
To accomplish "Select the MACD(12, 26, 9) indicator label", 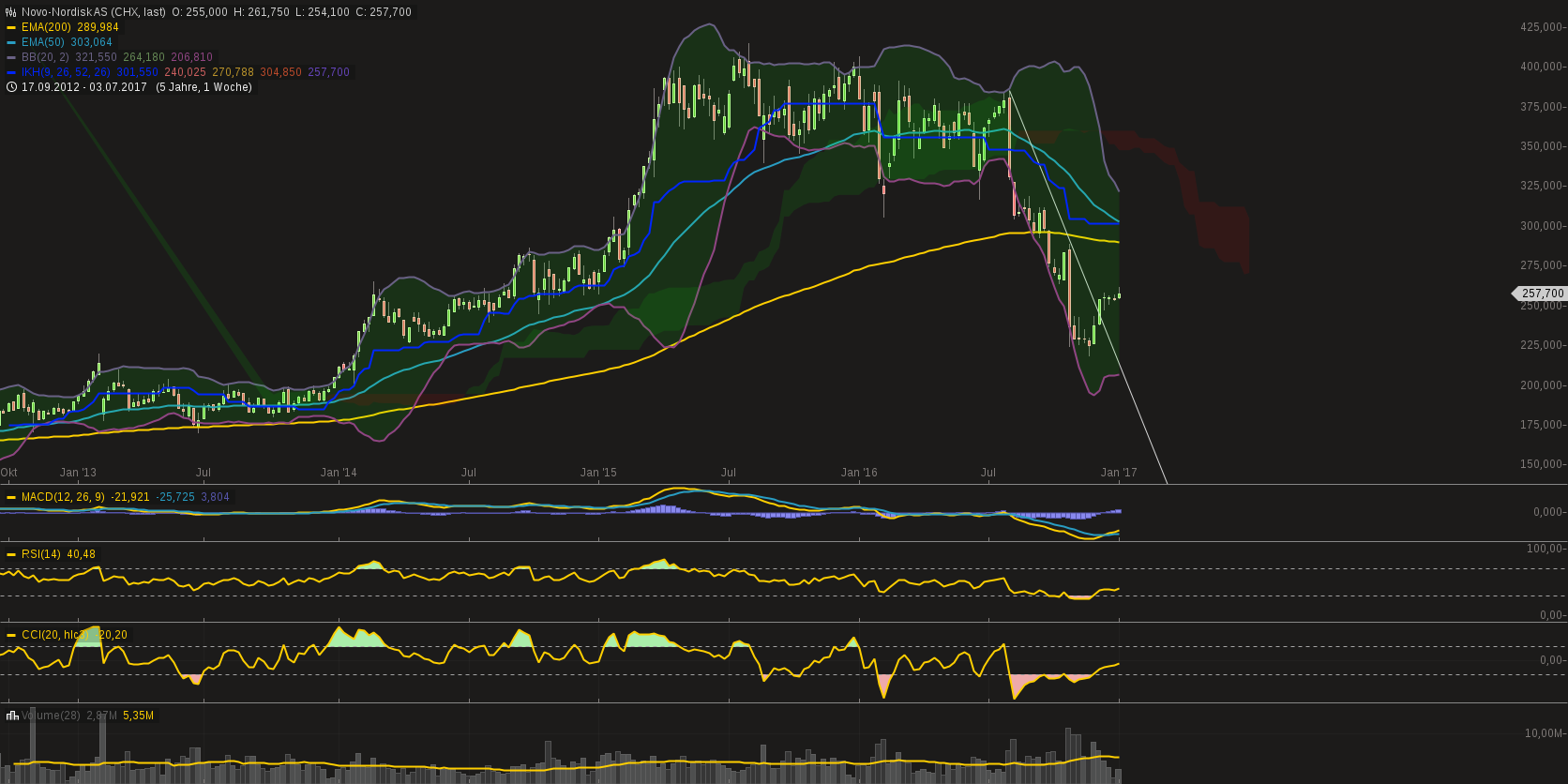I will tap(63, 497).
